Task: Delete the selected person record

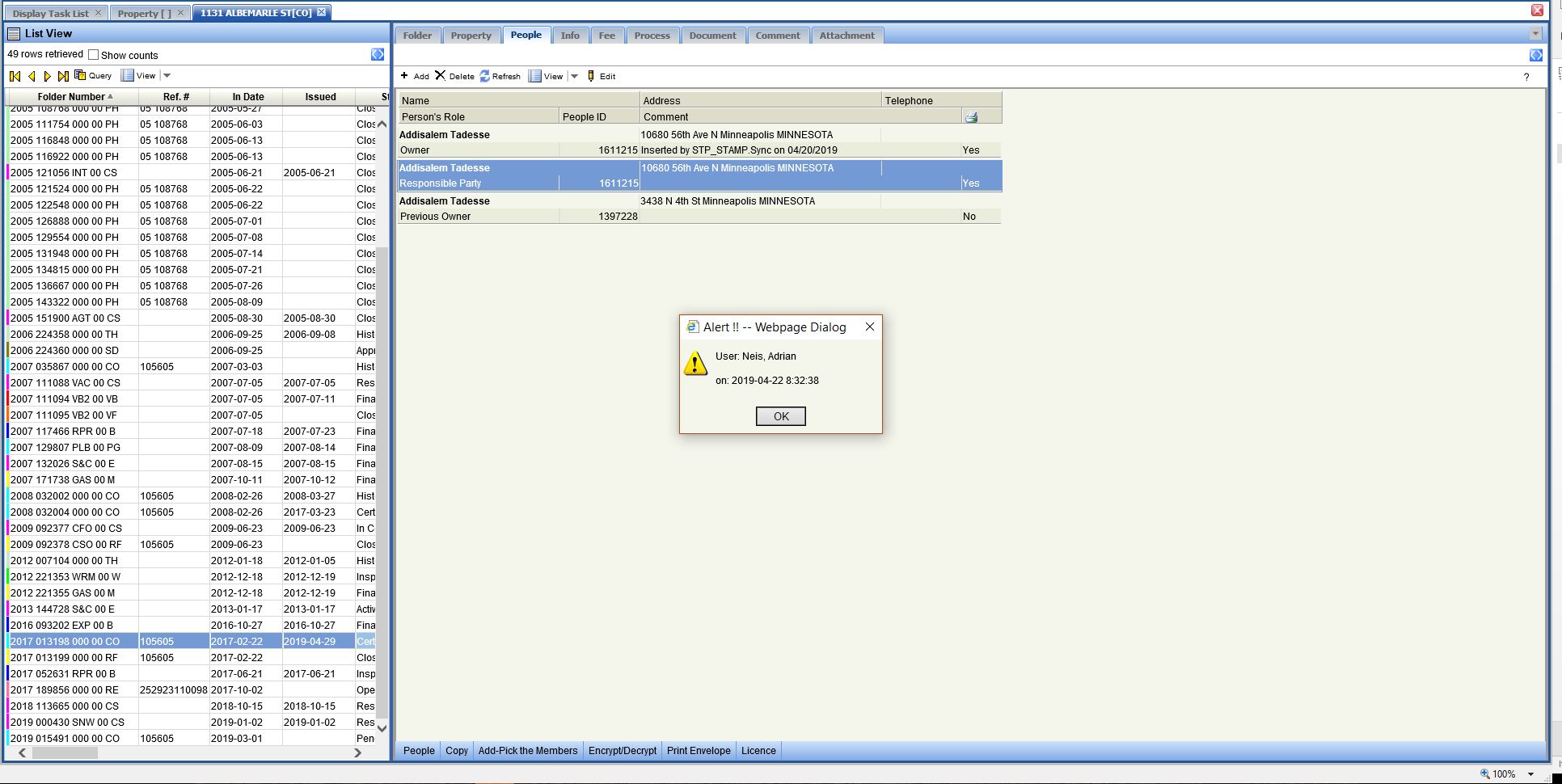Action: pos(441,76)
